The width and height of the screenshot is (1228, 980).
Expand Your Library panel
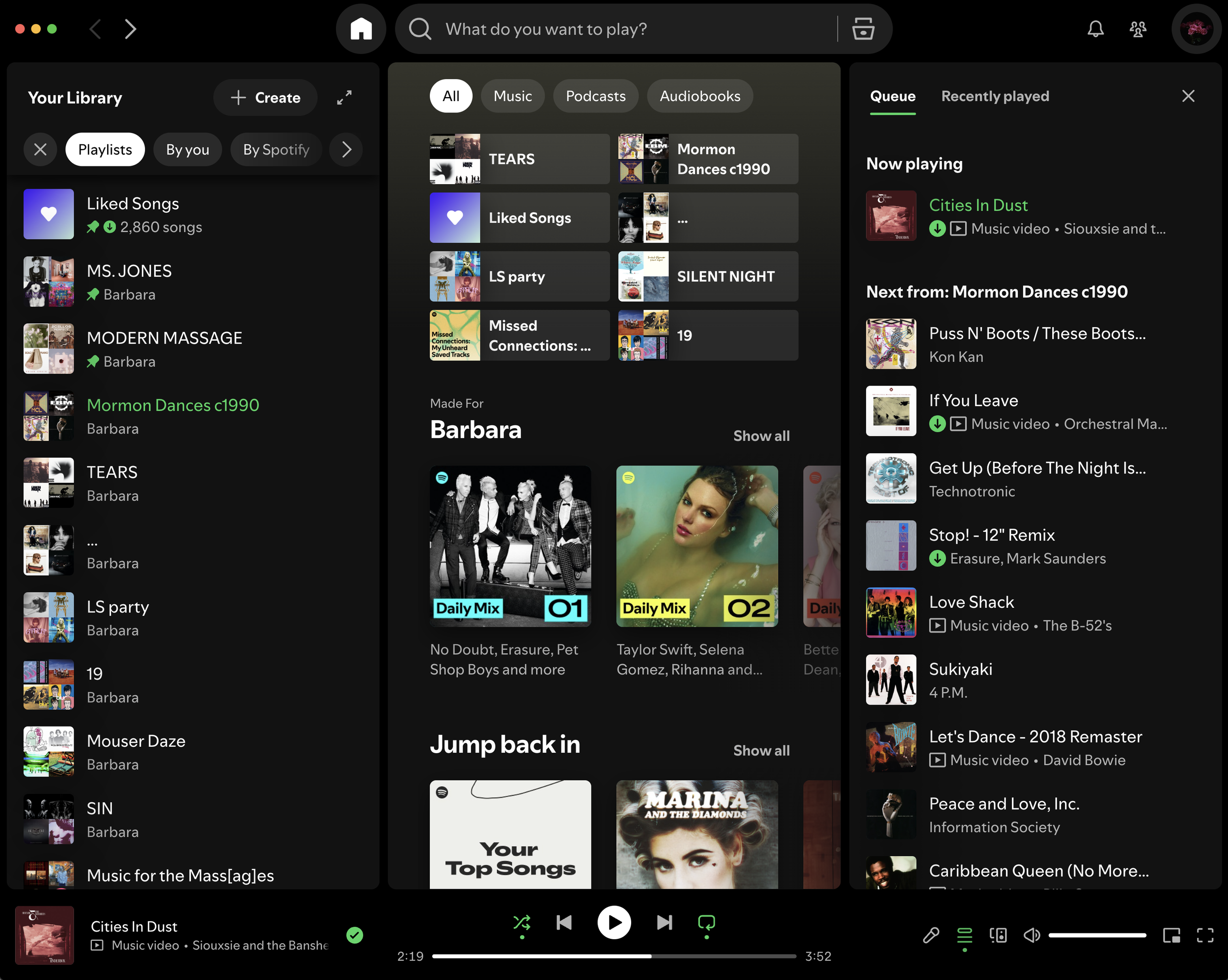coord(344,97)
